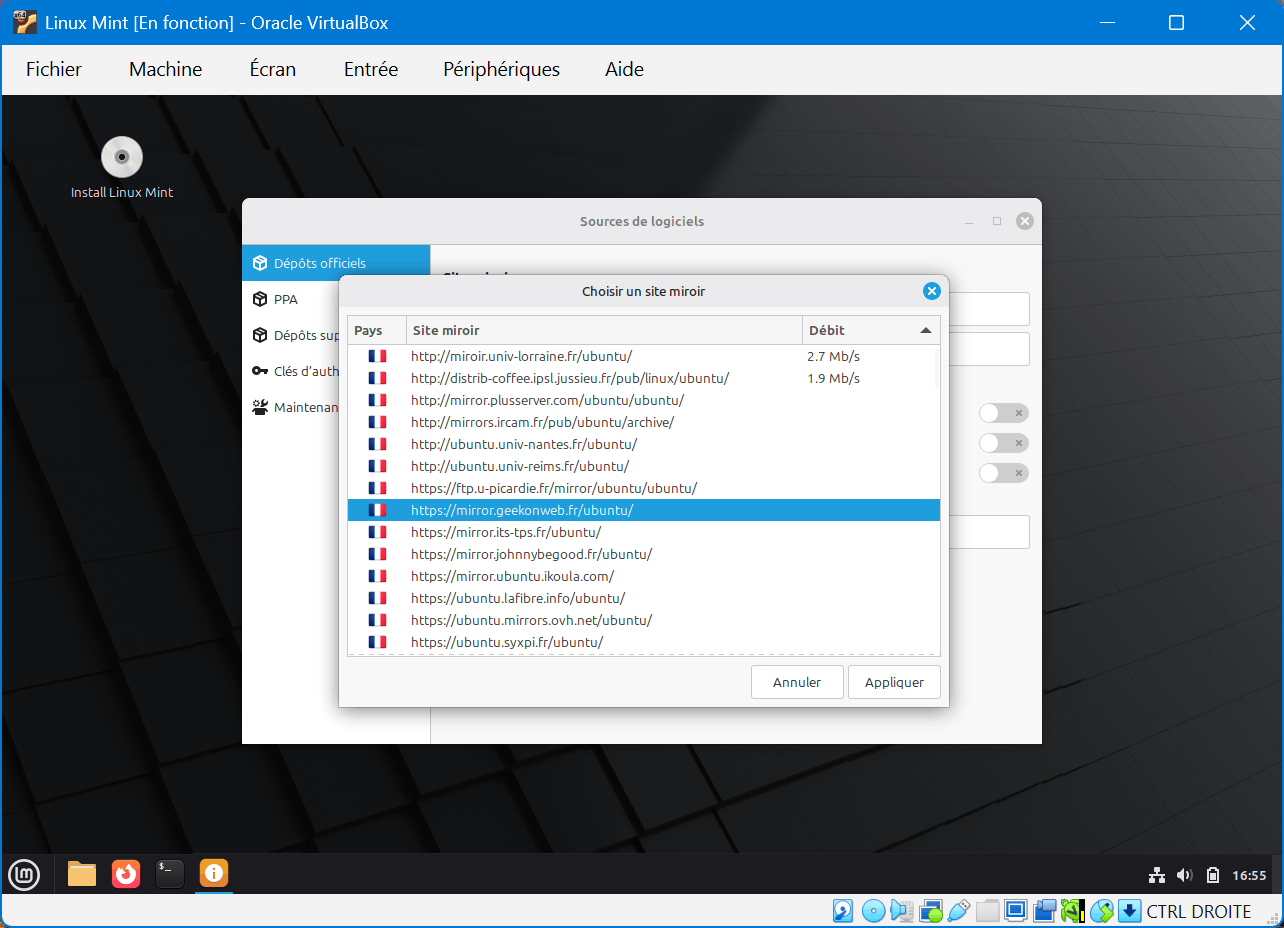Click Annuler to cancel mirror selection

tap(797, 682)
